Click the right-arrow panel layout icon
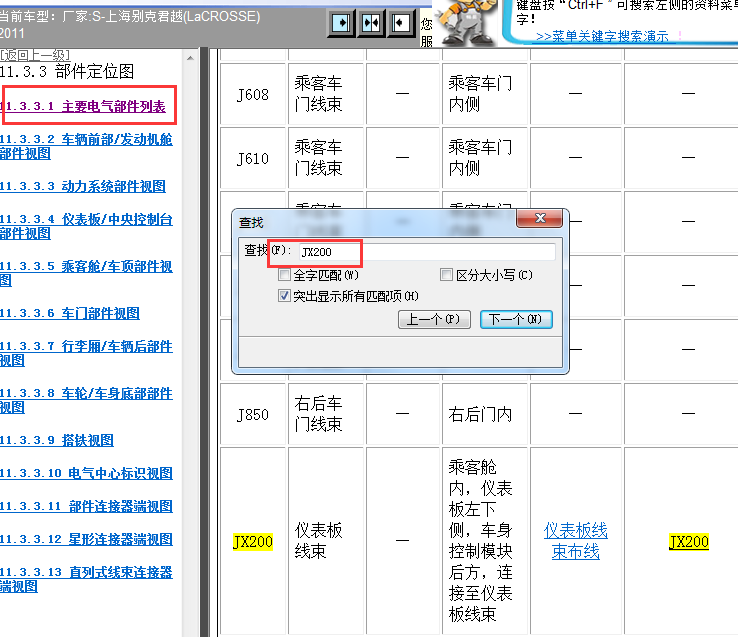Viewport: 738px width, 637px height. pyautogui.click(x=341, y=23)
